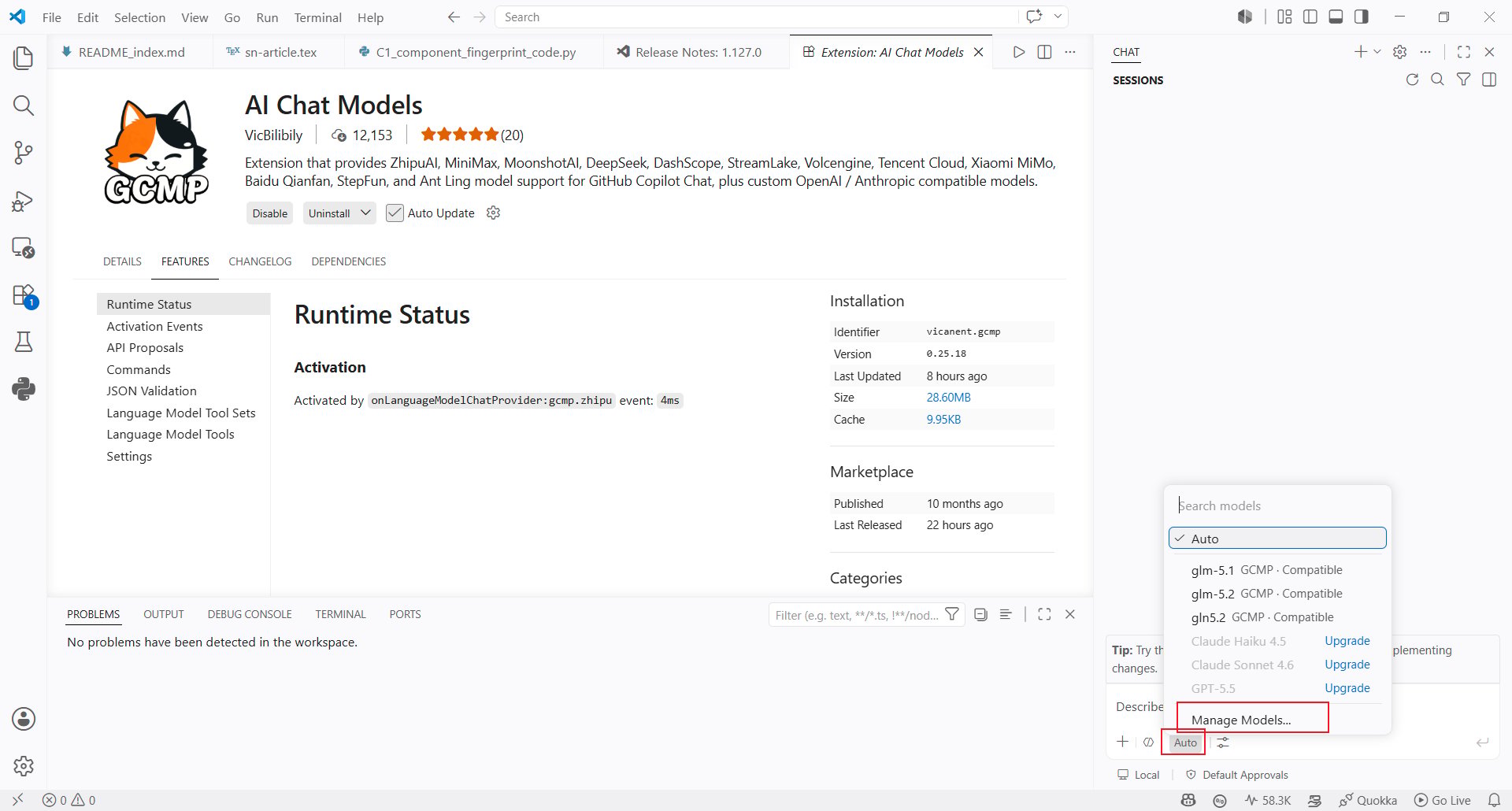Toggle the Auto Update checkbox
The height and width of the screenshot is (811, 1512).
[x=395, y=213]
